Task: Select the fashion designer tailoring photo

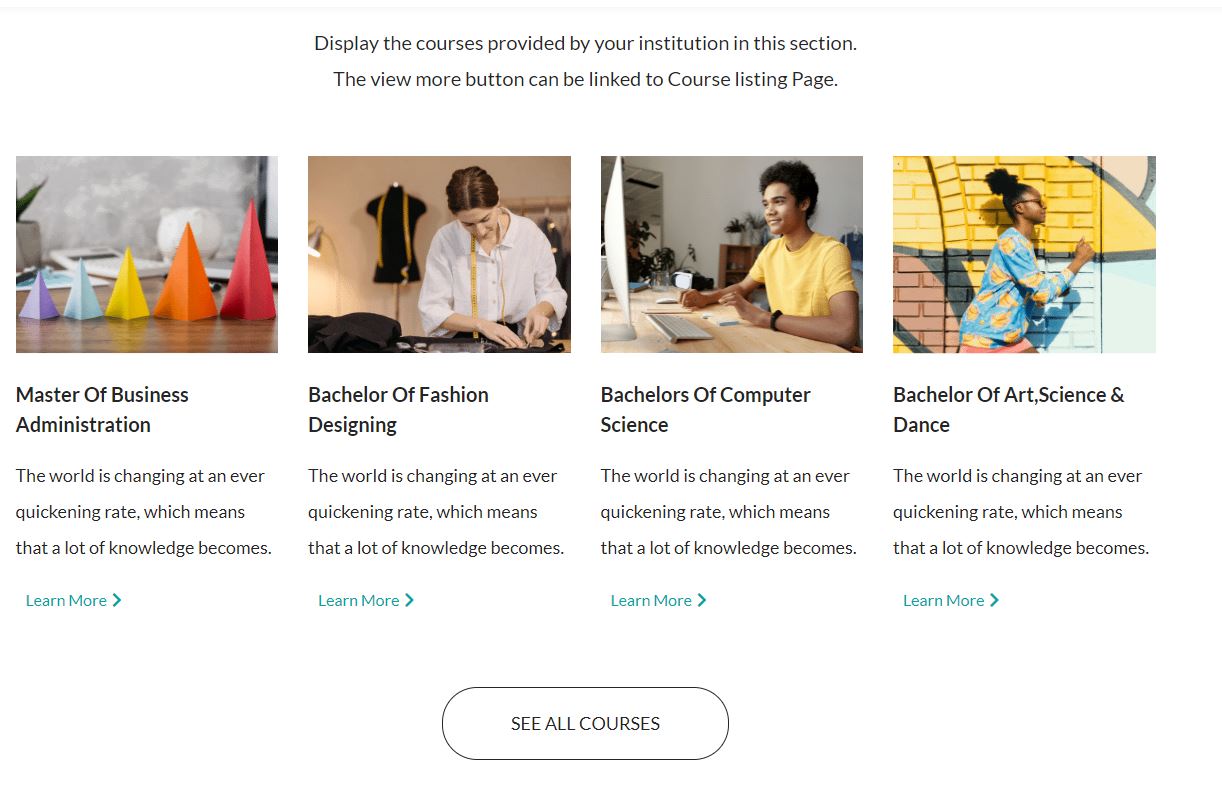Action: click(439, 254)
